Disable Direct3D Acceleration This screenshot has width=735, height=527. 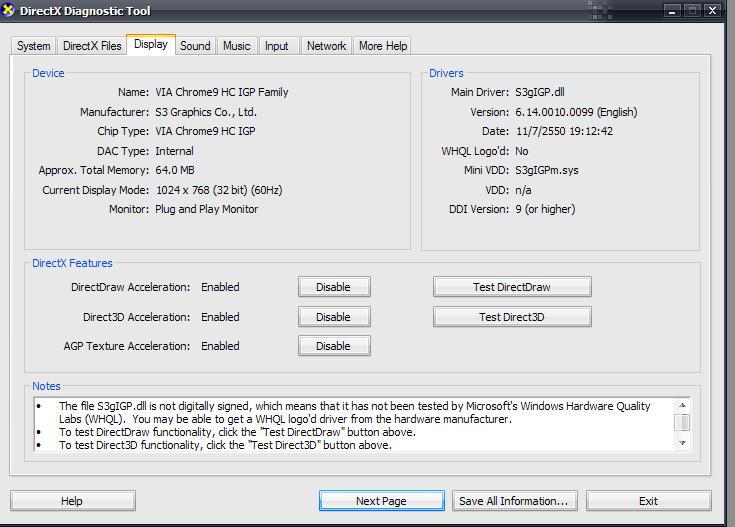[x=333, y=317]
